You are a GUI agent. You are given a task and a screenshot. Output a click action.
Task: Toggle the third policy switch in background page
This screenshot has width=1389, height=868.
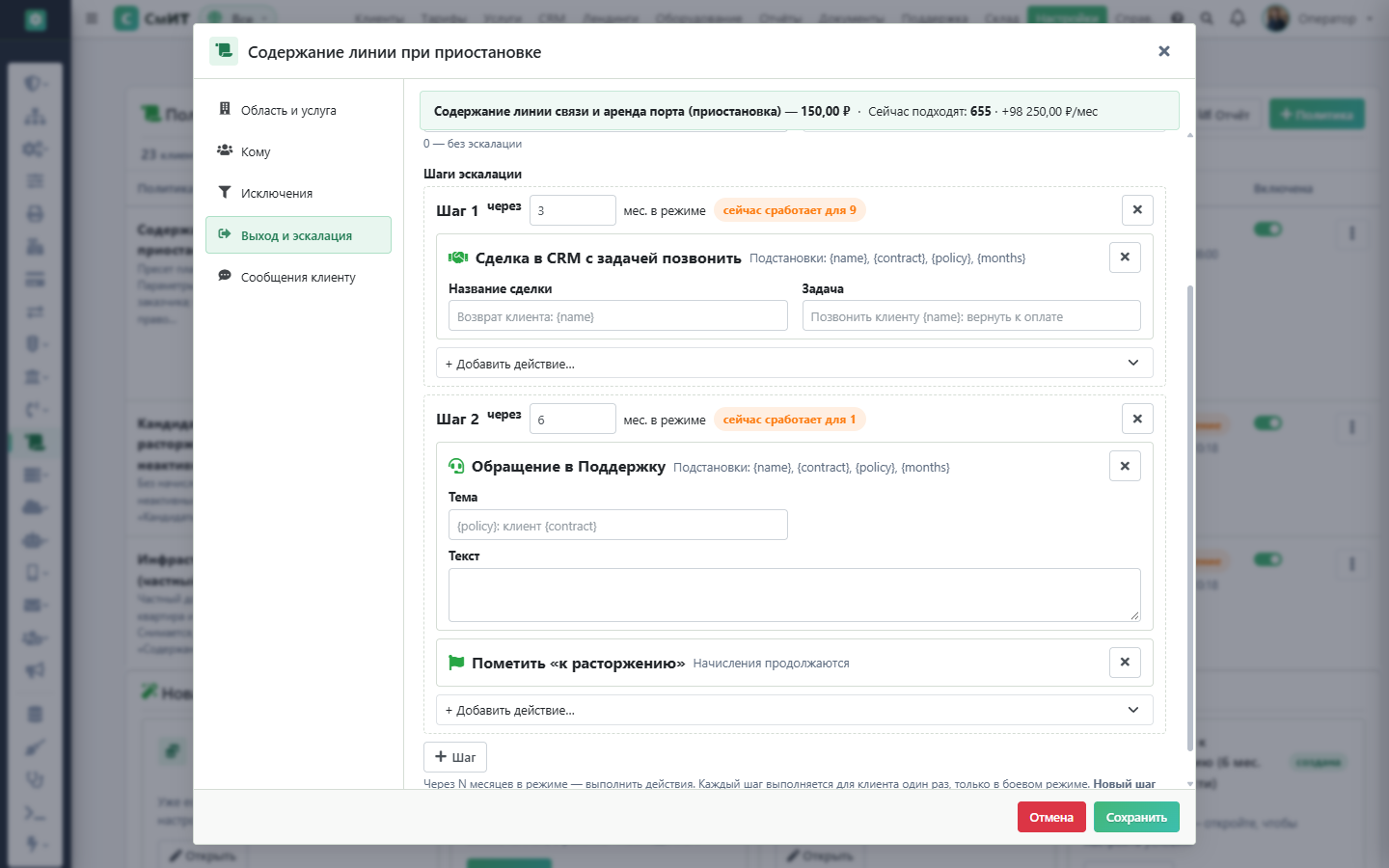coord(1267,559)
